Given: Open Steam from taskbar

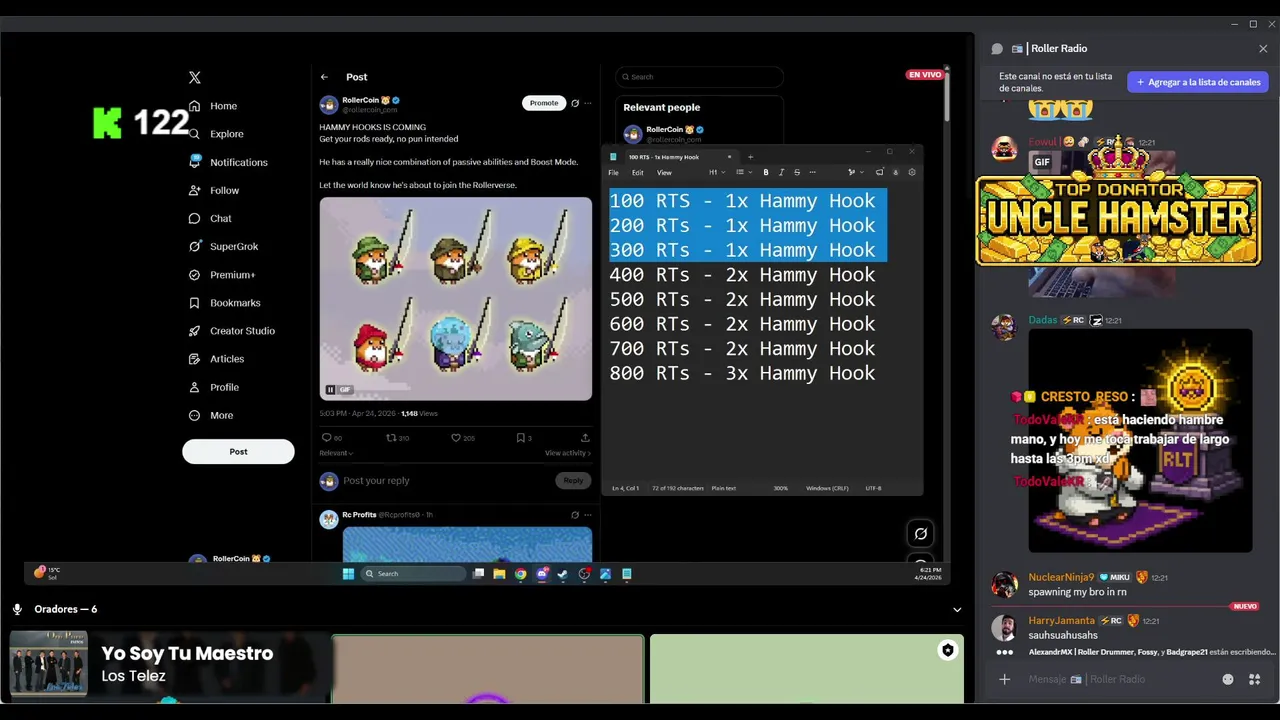Looking at the screenshot, I should tap(563, 574).
